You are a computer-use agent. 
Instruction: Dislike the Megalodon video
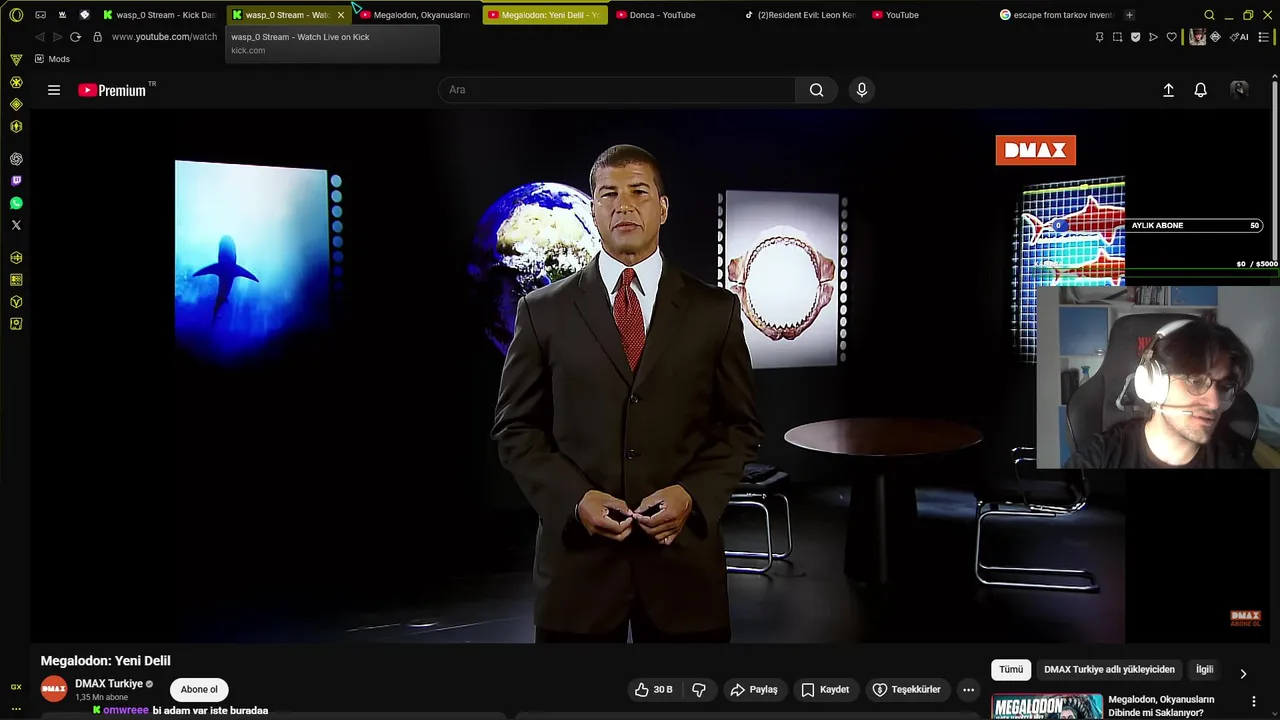click(x=699, y=689)
